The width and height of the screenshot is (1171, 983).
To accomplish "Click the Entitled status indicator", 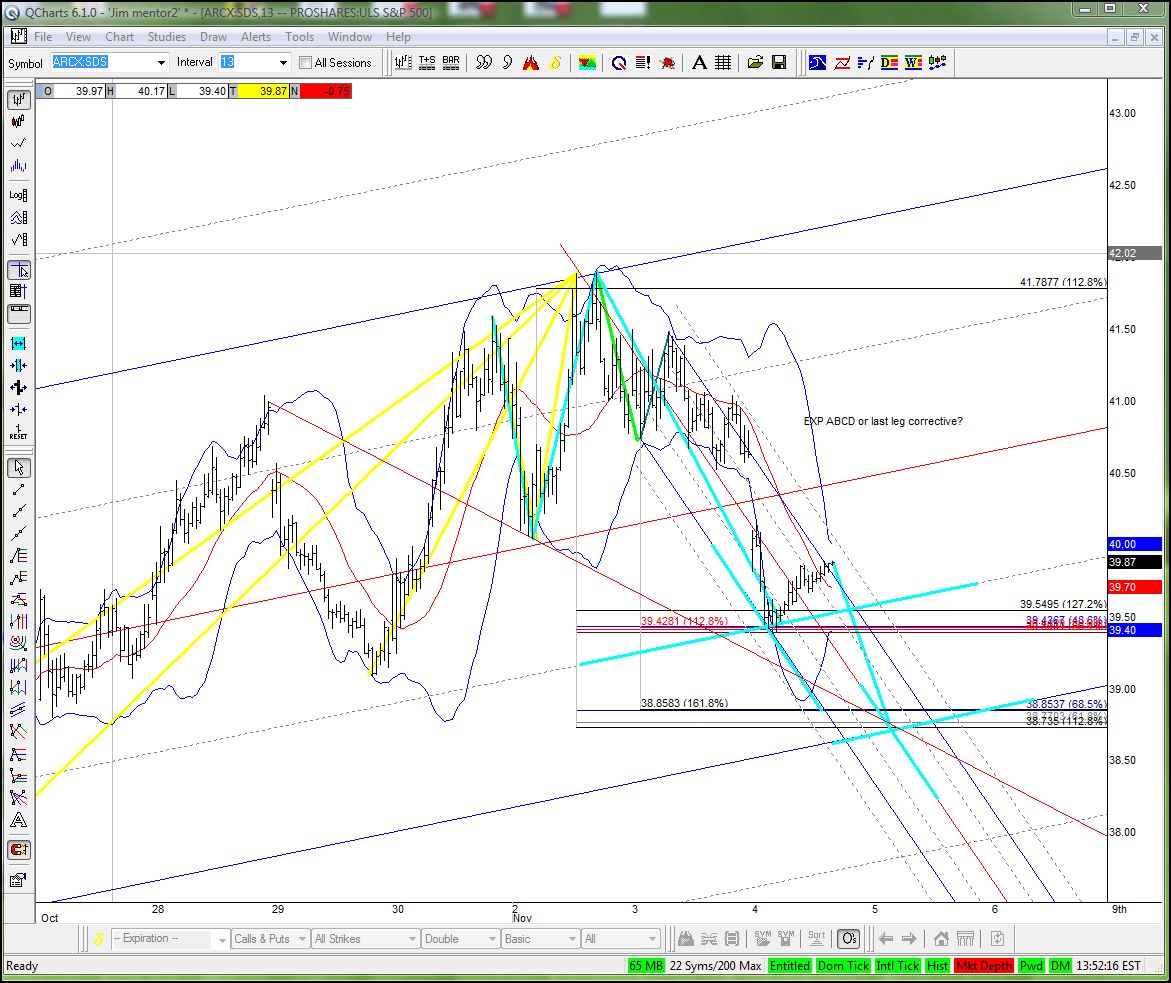I will (x=789, y=966).
